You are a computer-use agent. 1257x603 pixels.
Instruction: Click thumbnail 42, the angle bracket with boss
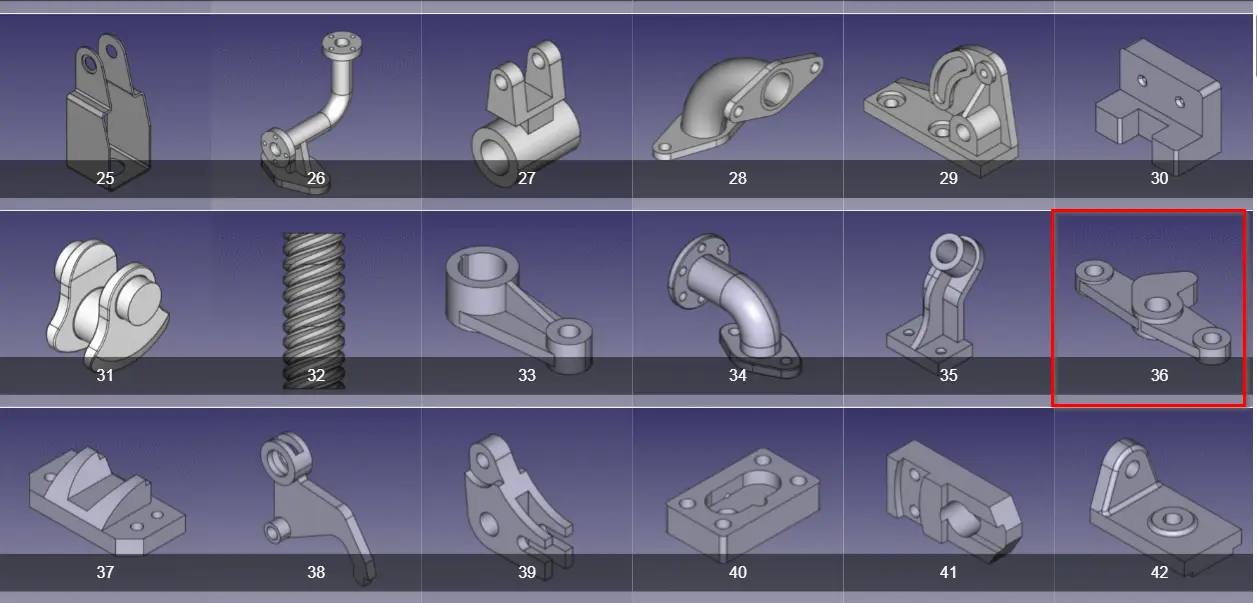point(1155,499)
